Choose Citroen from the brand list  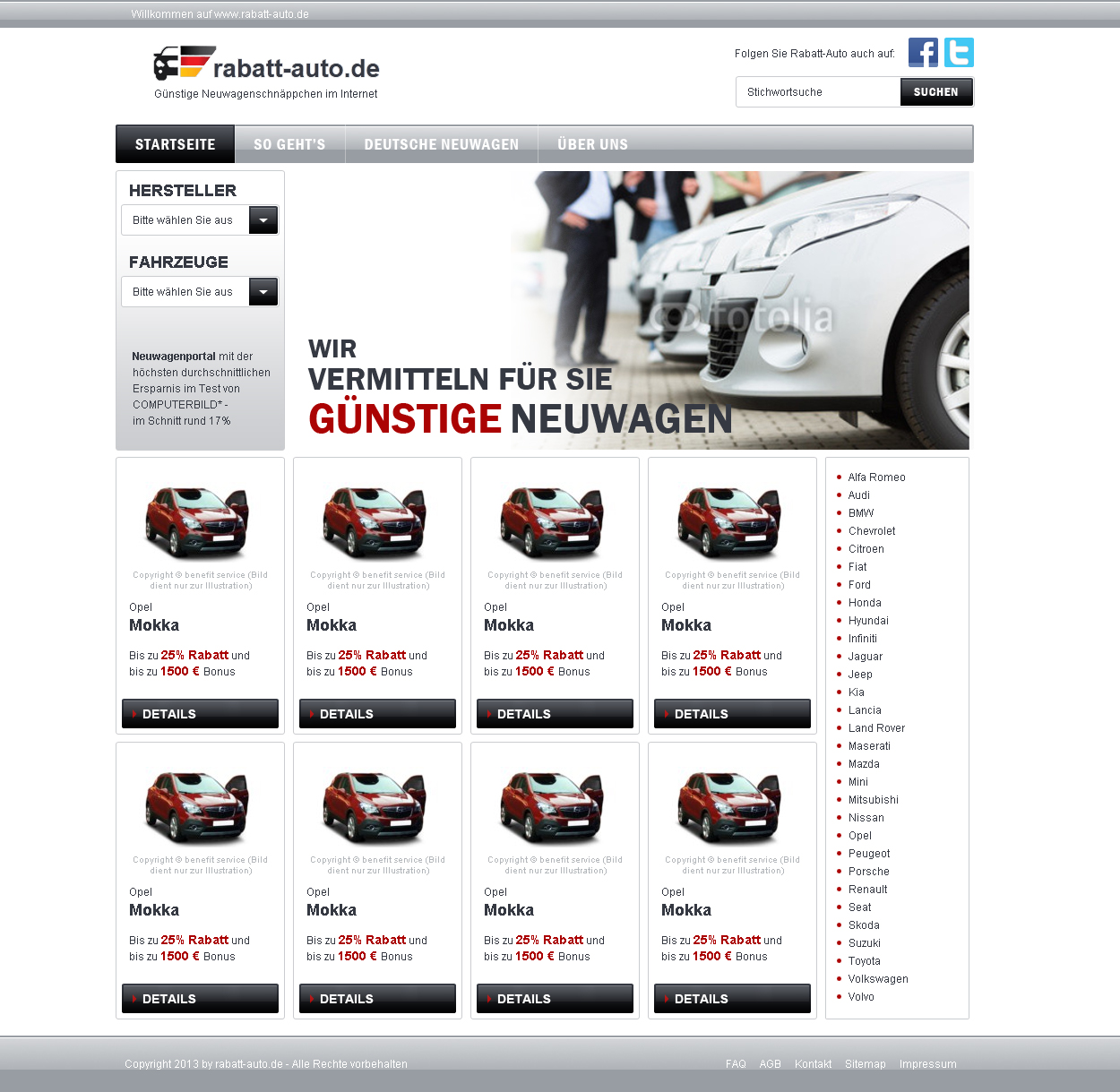866,549
